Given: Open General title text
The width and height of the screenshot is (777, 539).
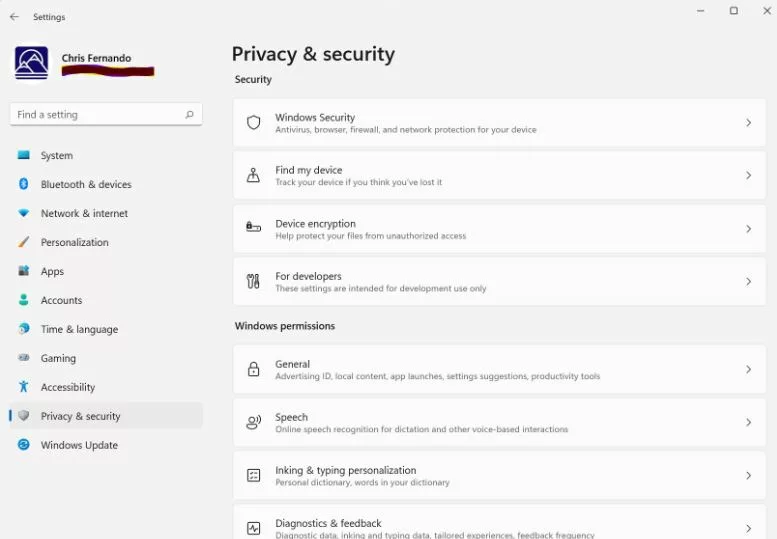Looking at the screenshot, I should click(292, 364).
